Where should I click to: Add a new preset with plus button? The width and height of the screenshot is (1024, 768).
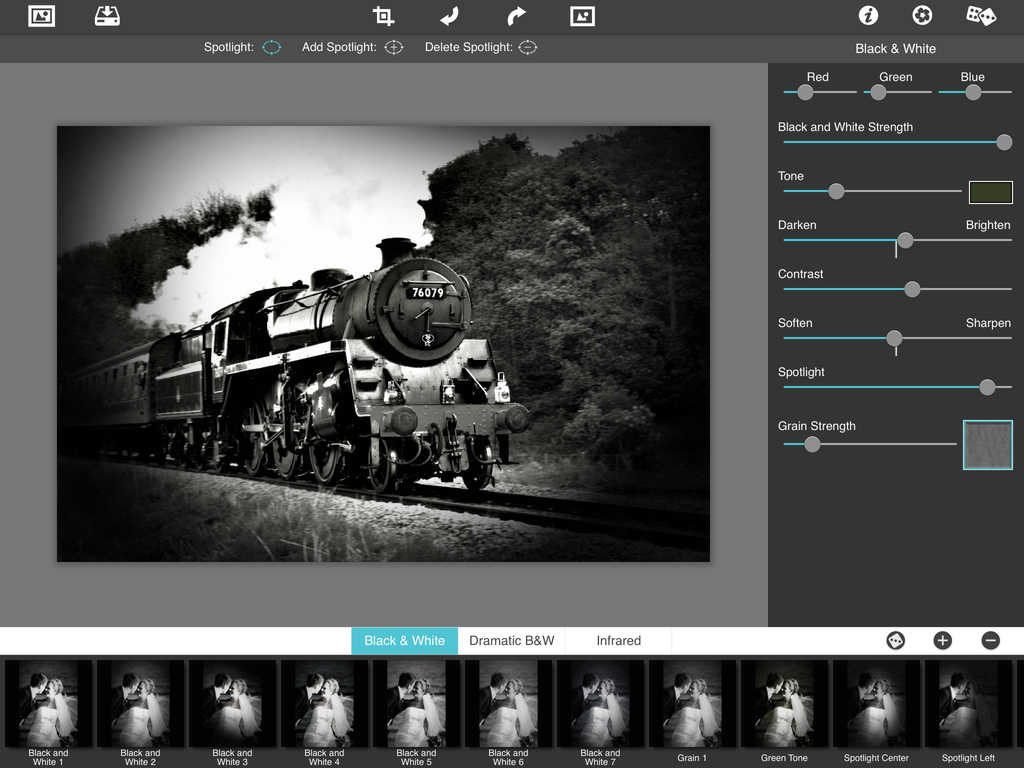(x=942, y=640)
